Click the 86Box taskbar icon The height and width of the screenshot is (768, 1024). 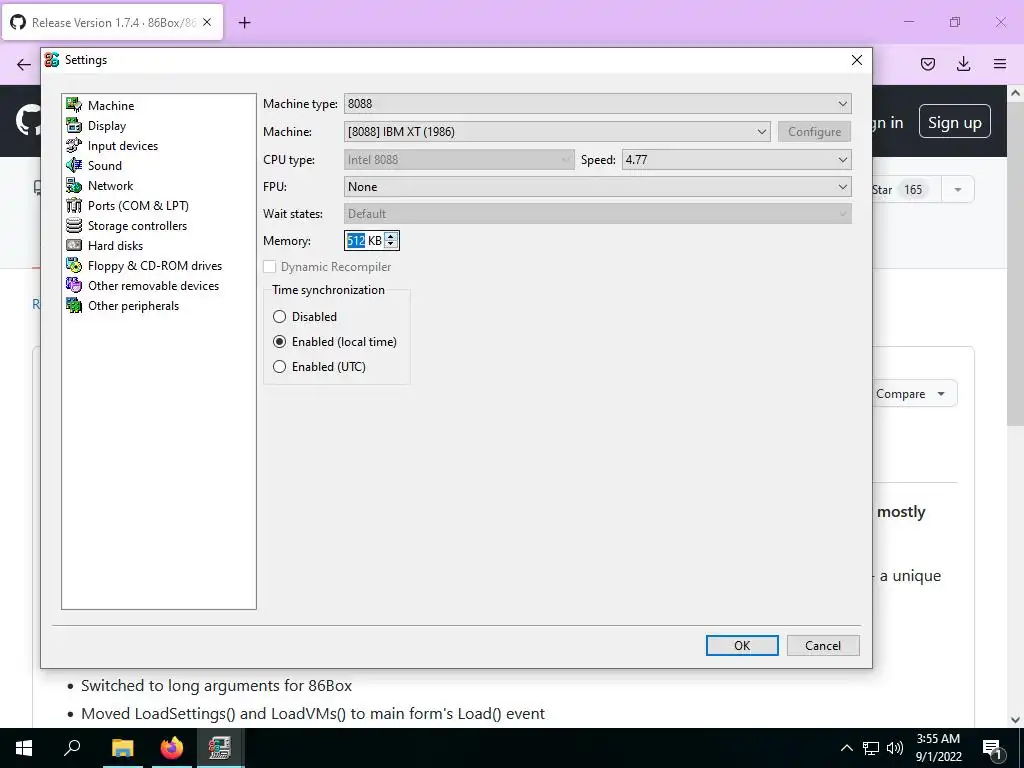[220, 748]
